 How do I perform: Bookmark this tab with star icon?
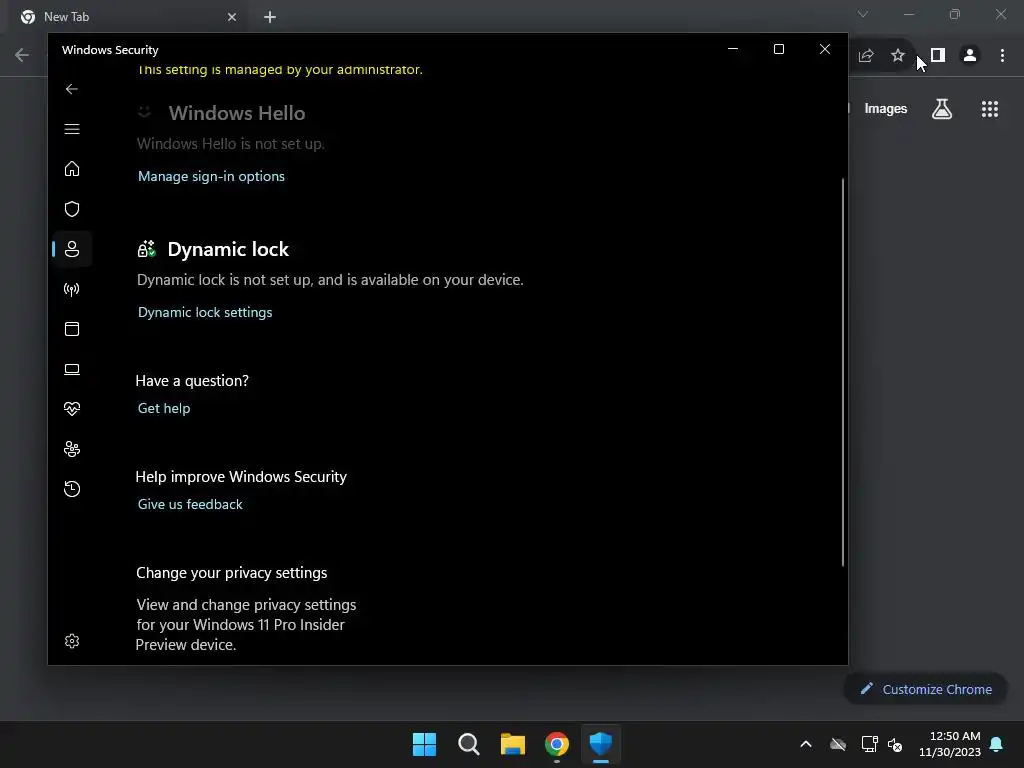tap(898, 56)
